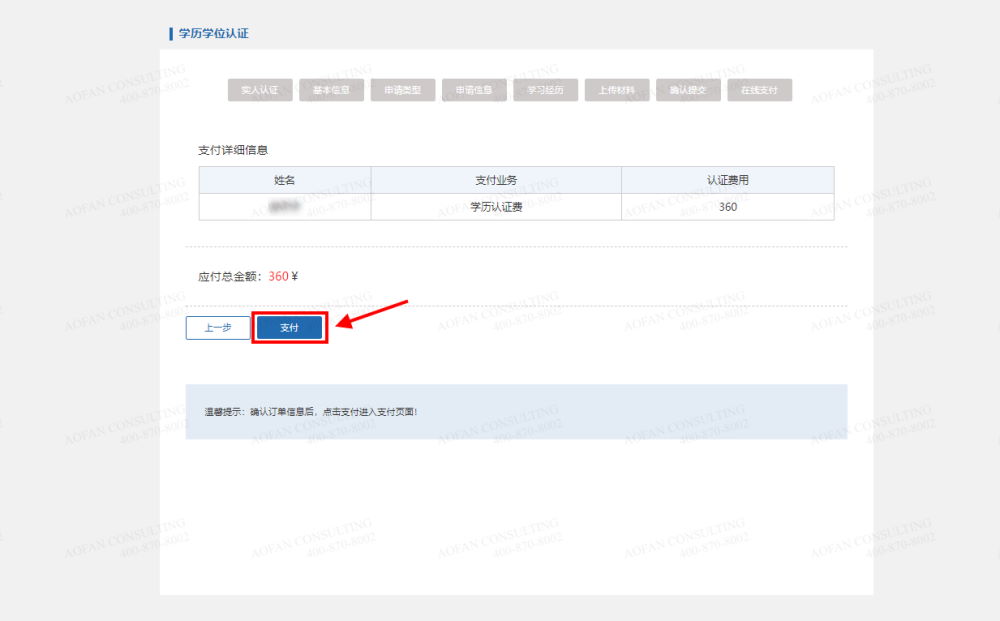Click the 支付业务 column header
This screenshot has width=1000, height=621.
(x=496, y=180)
